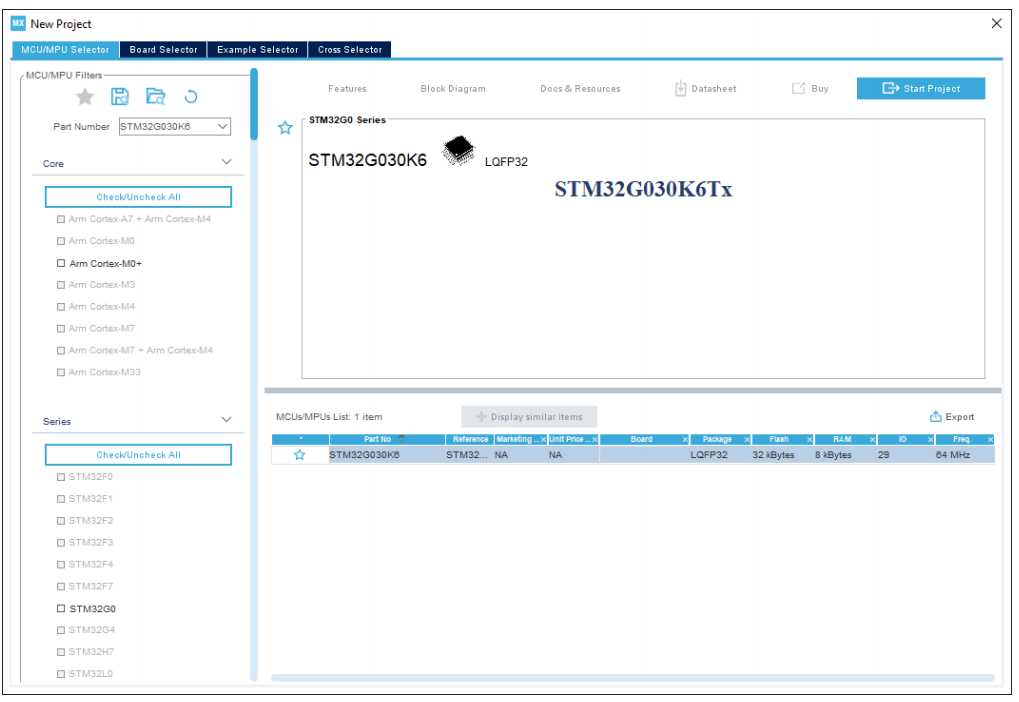Image resolution: width=1019 pixels, height=702 pixels.
Task: Collapse the Series filter section
Action: click(x=226, y=419)
